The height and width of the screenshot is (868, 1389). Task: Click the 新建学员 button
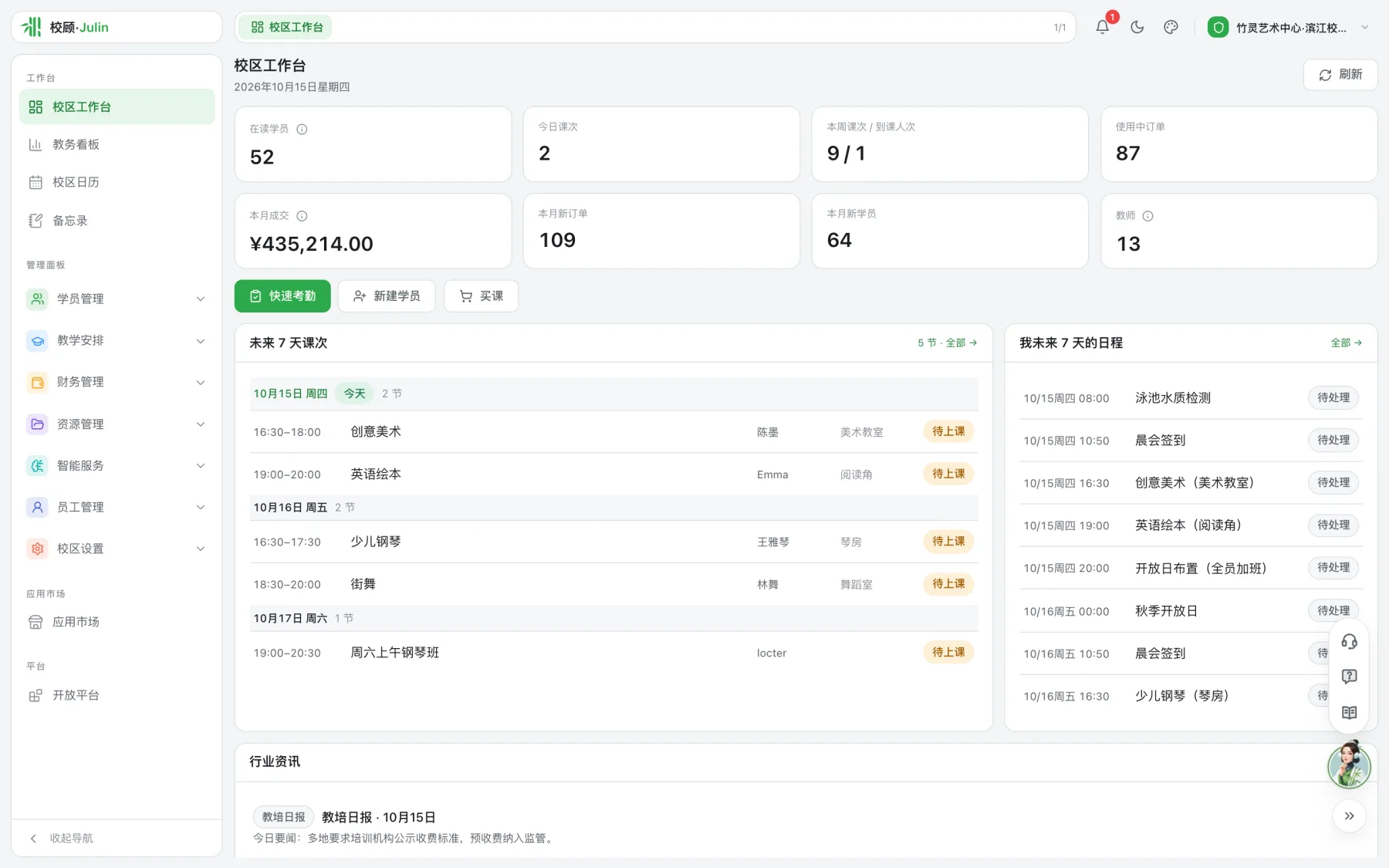(x=387, y=296)
